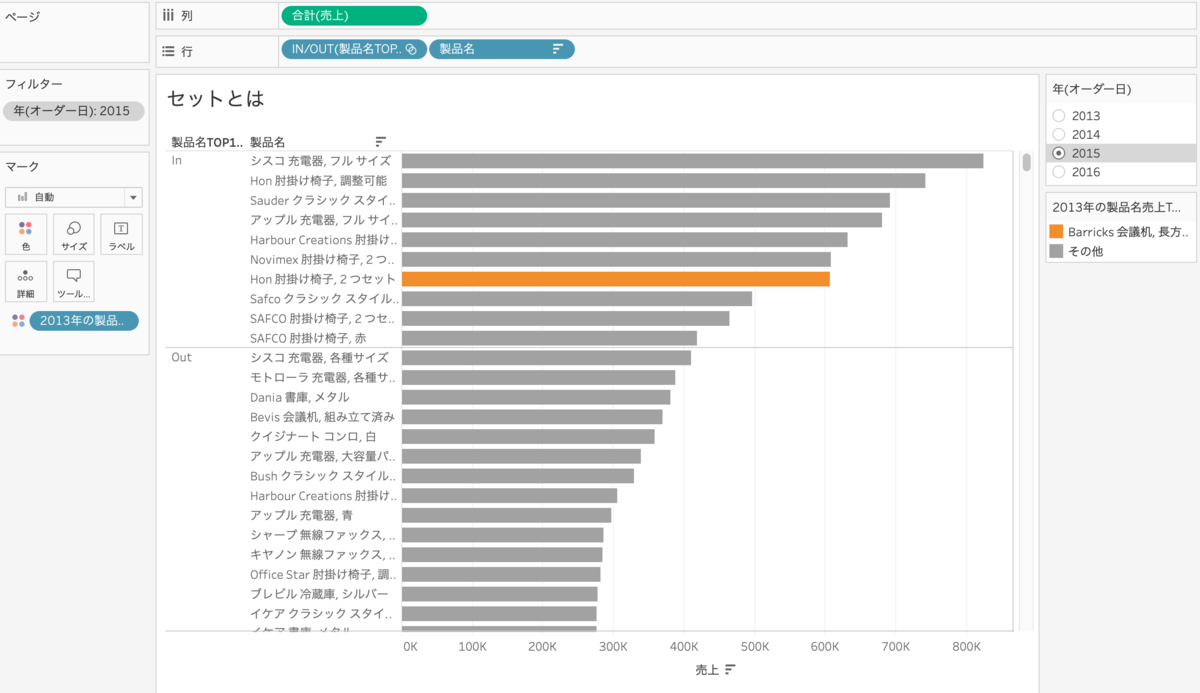Screen dimensions: 1200x693
Task: Click the sheet title セットとは
Action: coord(215,98)
